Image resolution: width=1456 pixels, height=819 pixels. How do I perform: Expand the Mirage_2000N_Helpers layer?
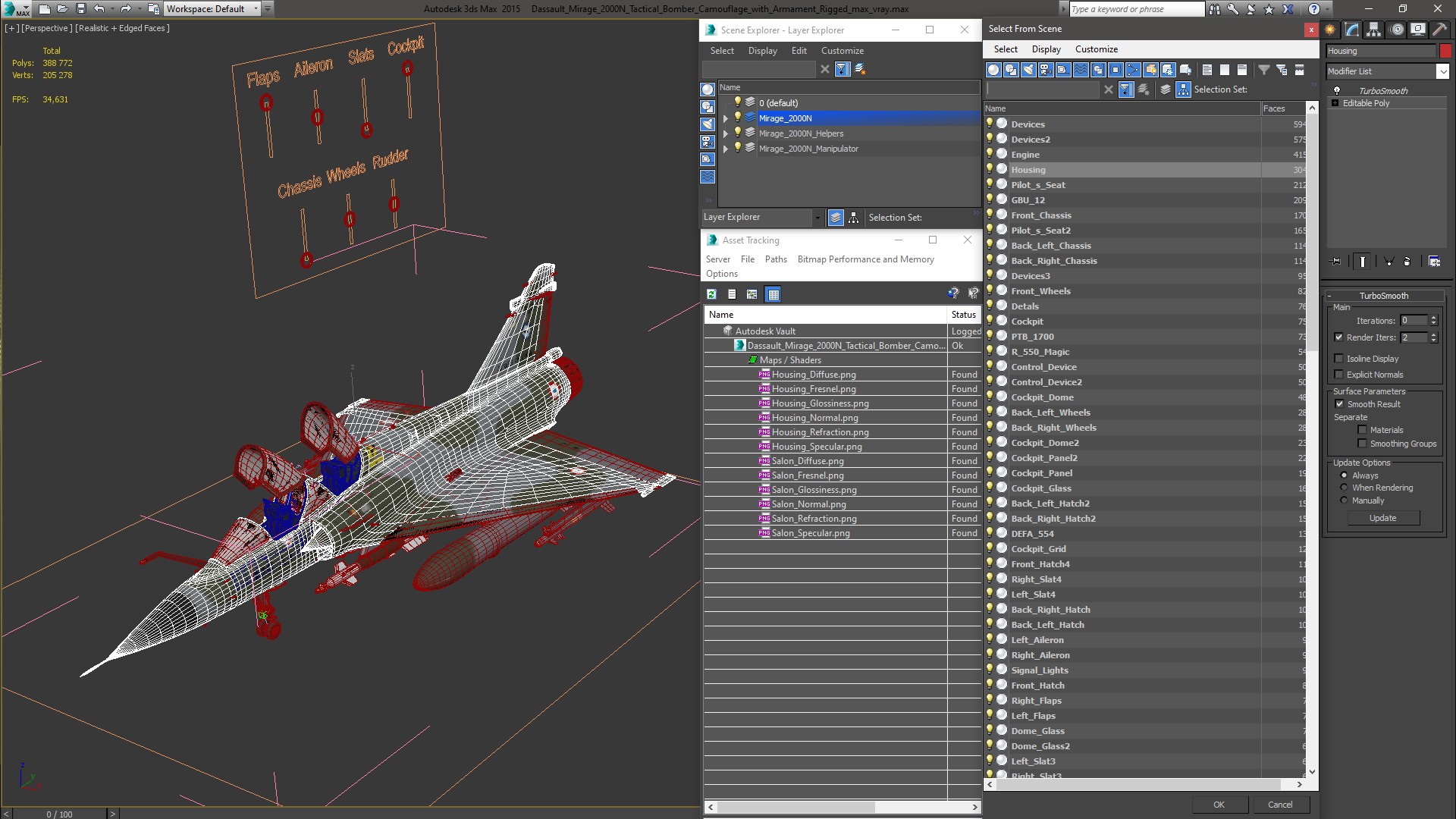click(x=725, y=133)
